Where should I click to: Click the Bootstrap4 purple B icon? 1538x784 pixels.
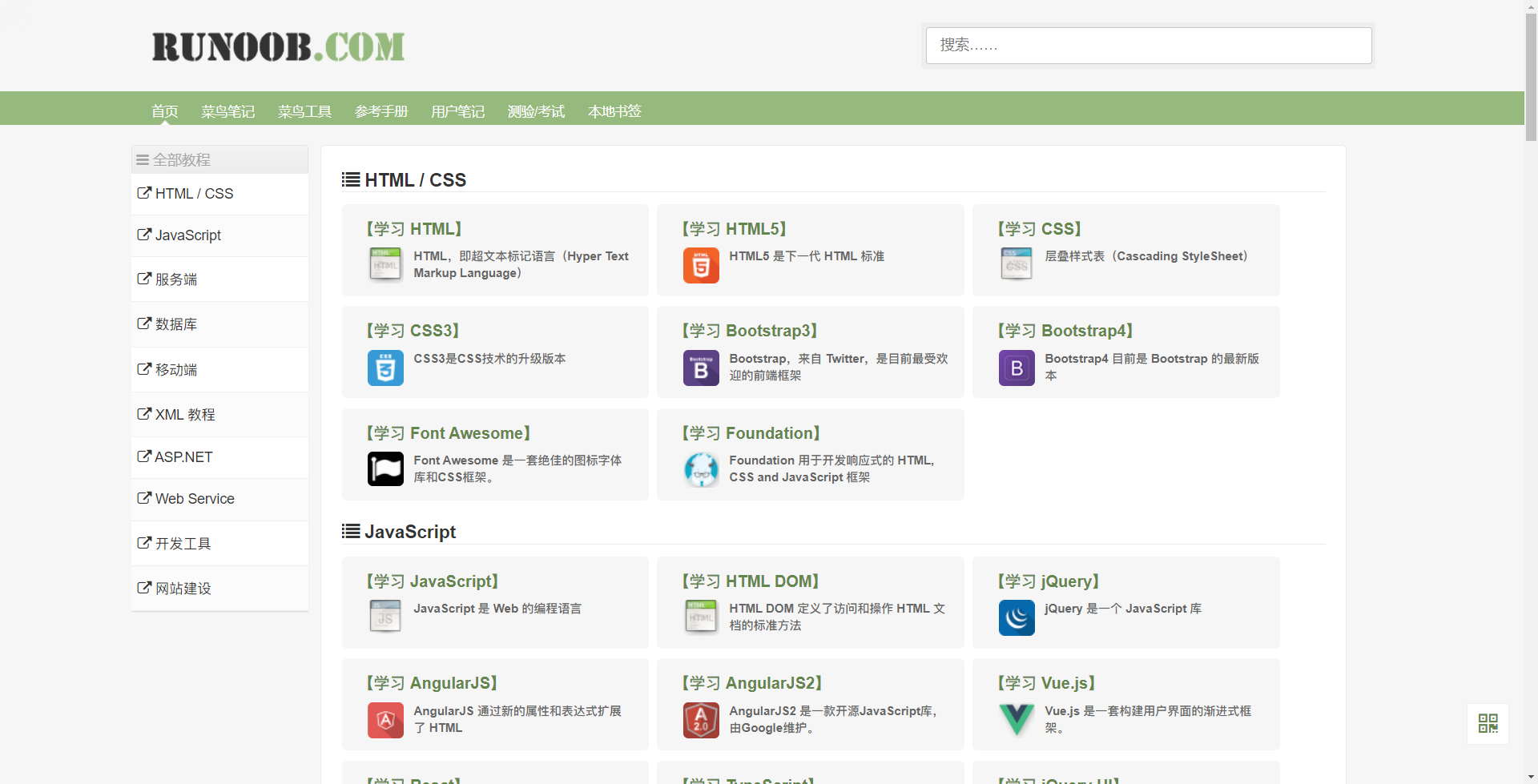(1017, 368)
